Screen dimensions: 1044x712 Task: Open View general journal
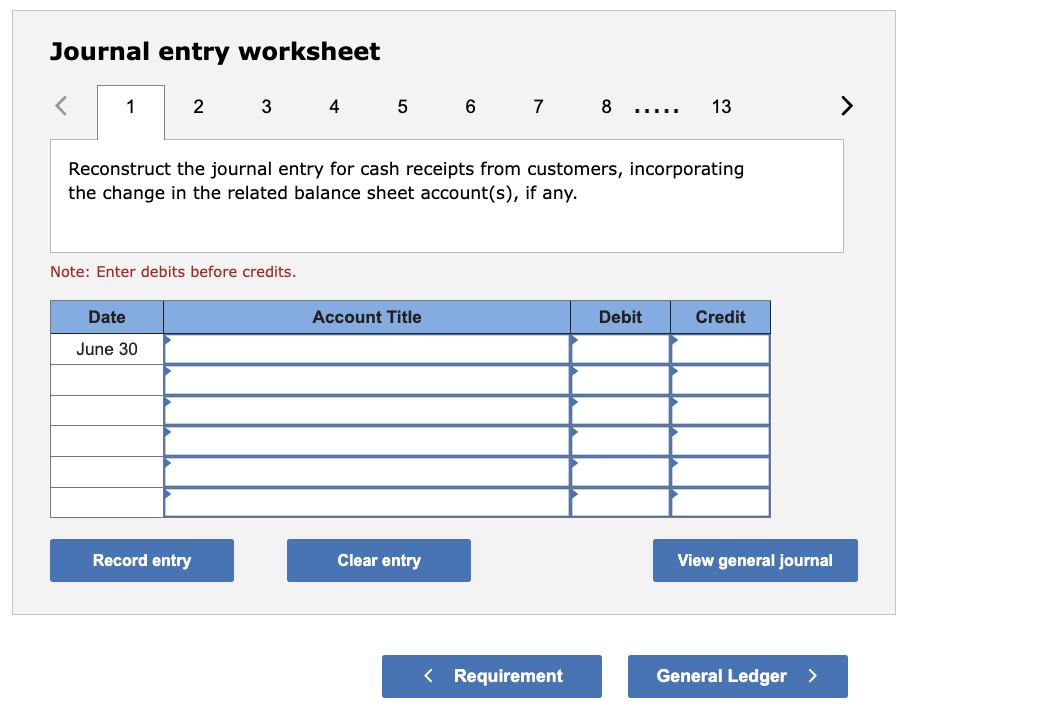point(755,560)
